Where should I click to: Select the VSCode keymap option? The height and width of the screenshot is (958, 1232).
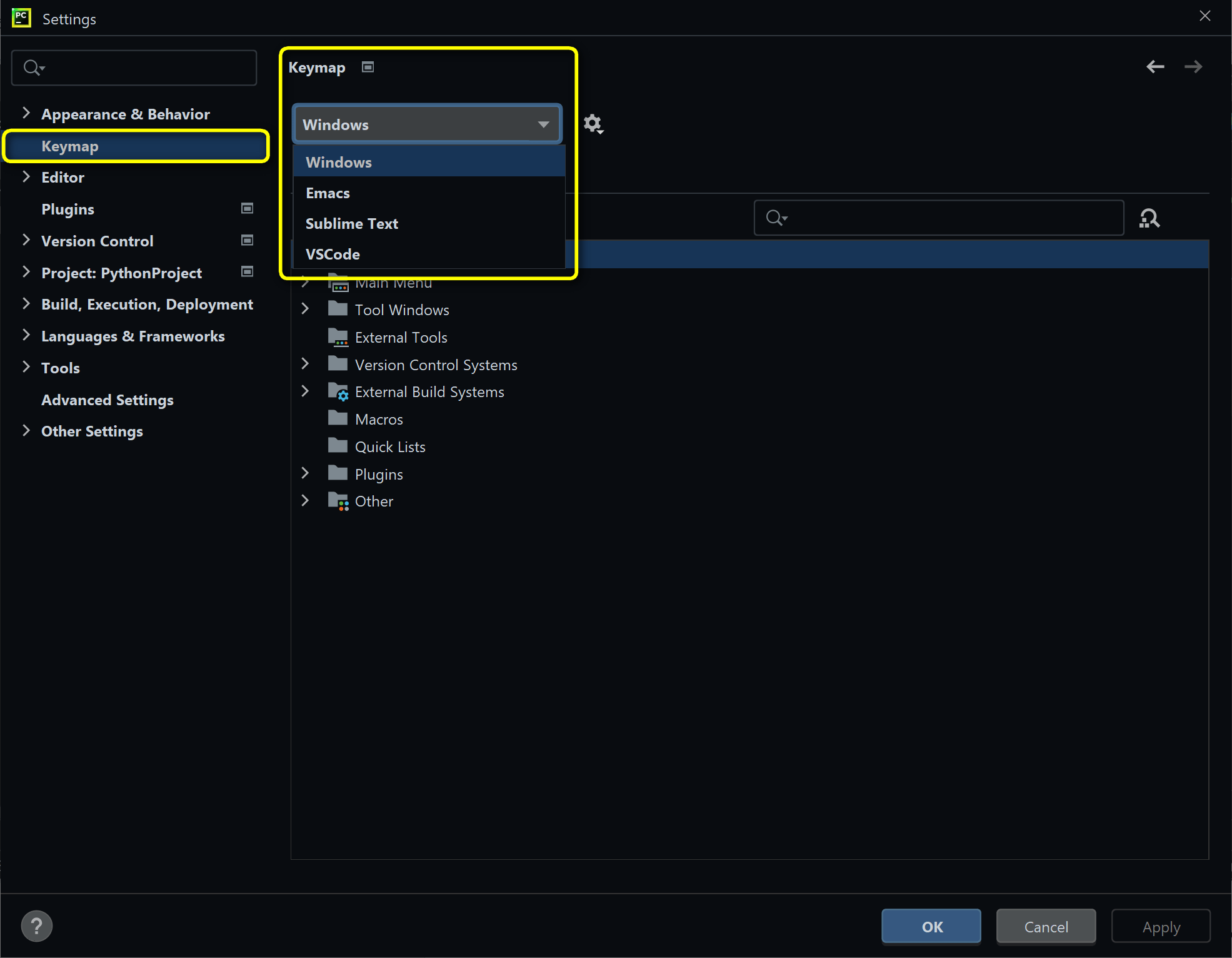(333, 254)
